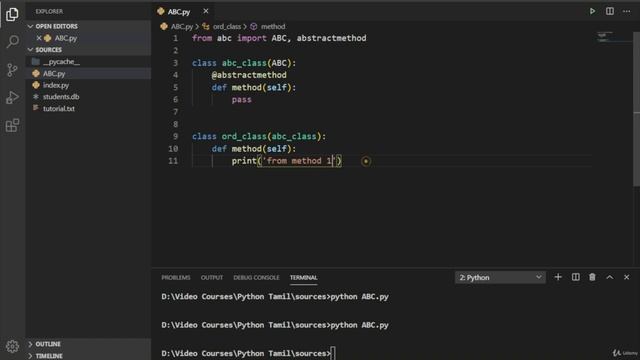Screen dimensions: 640x360
Task: Click line number 1 in gutter
Action: click(175, 38)
